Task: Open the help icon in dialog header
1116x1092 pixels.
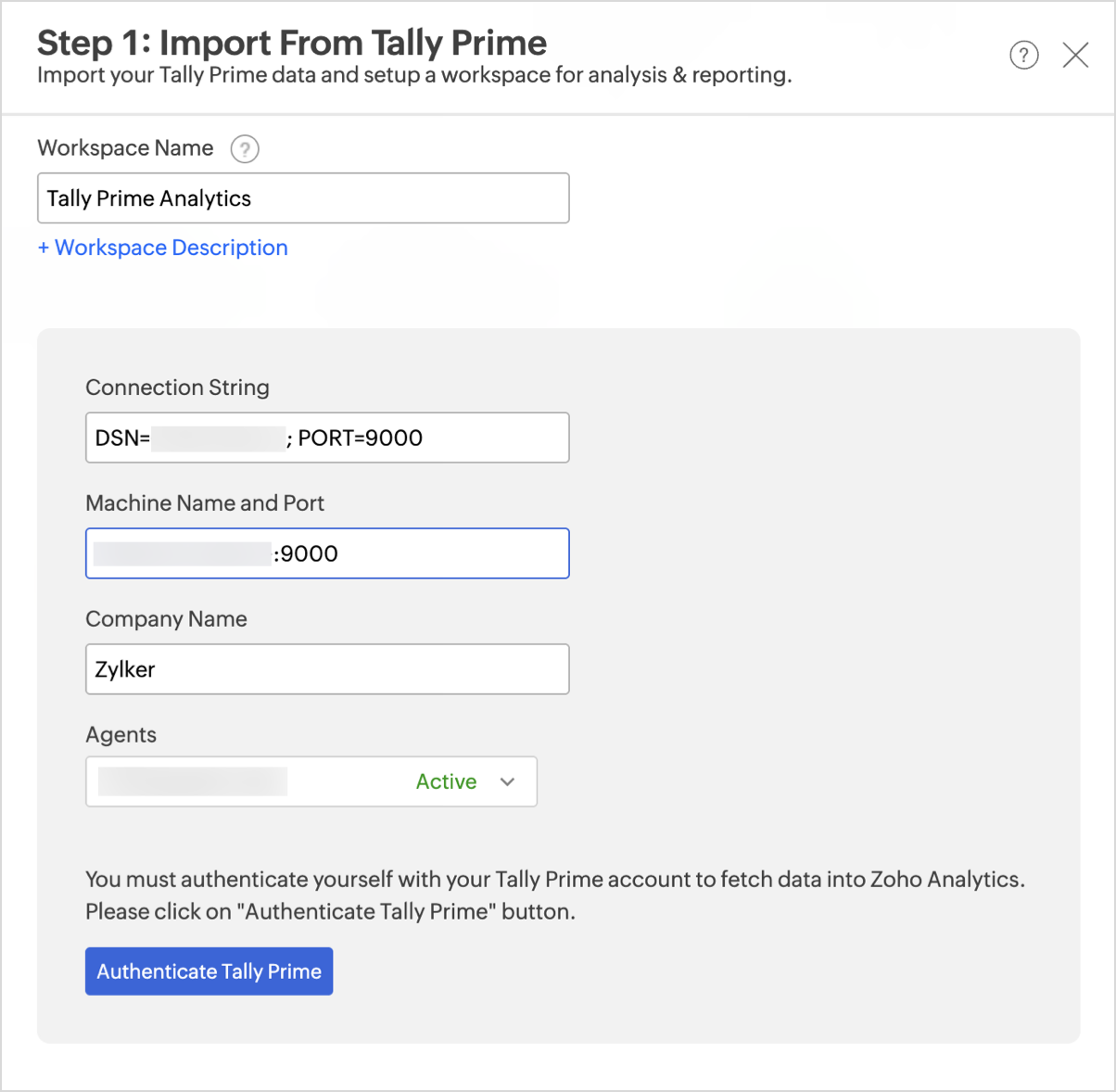Action: [x=1023, y=56]
